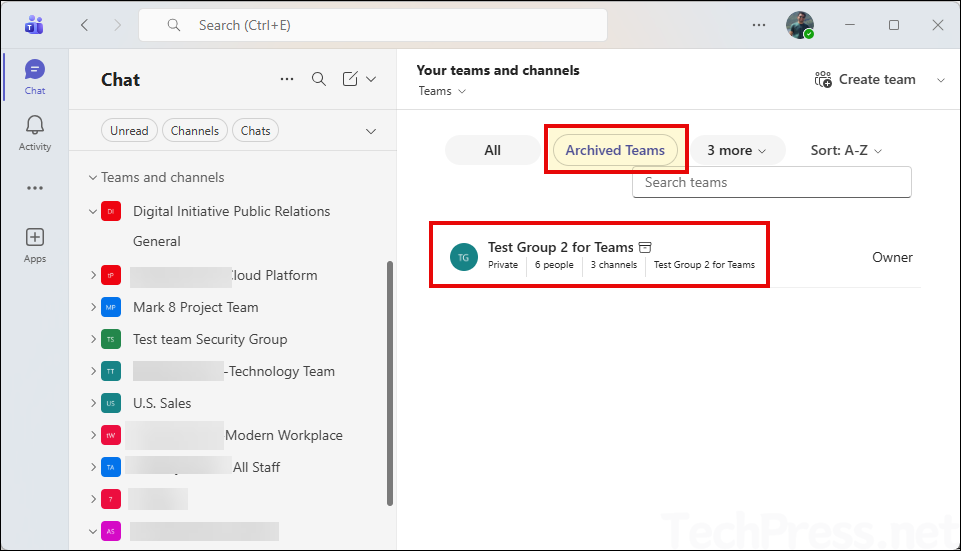Open Create team dropdown chevron

pos(941,80)
